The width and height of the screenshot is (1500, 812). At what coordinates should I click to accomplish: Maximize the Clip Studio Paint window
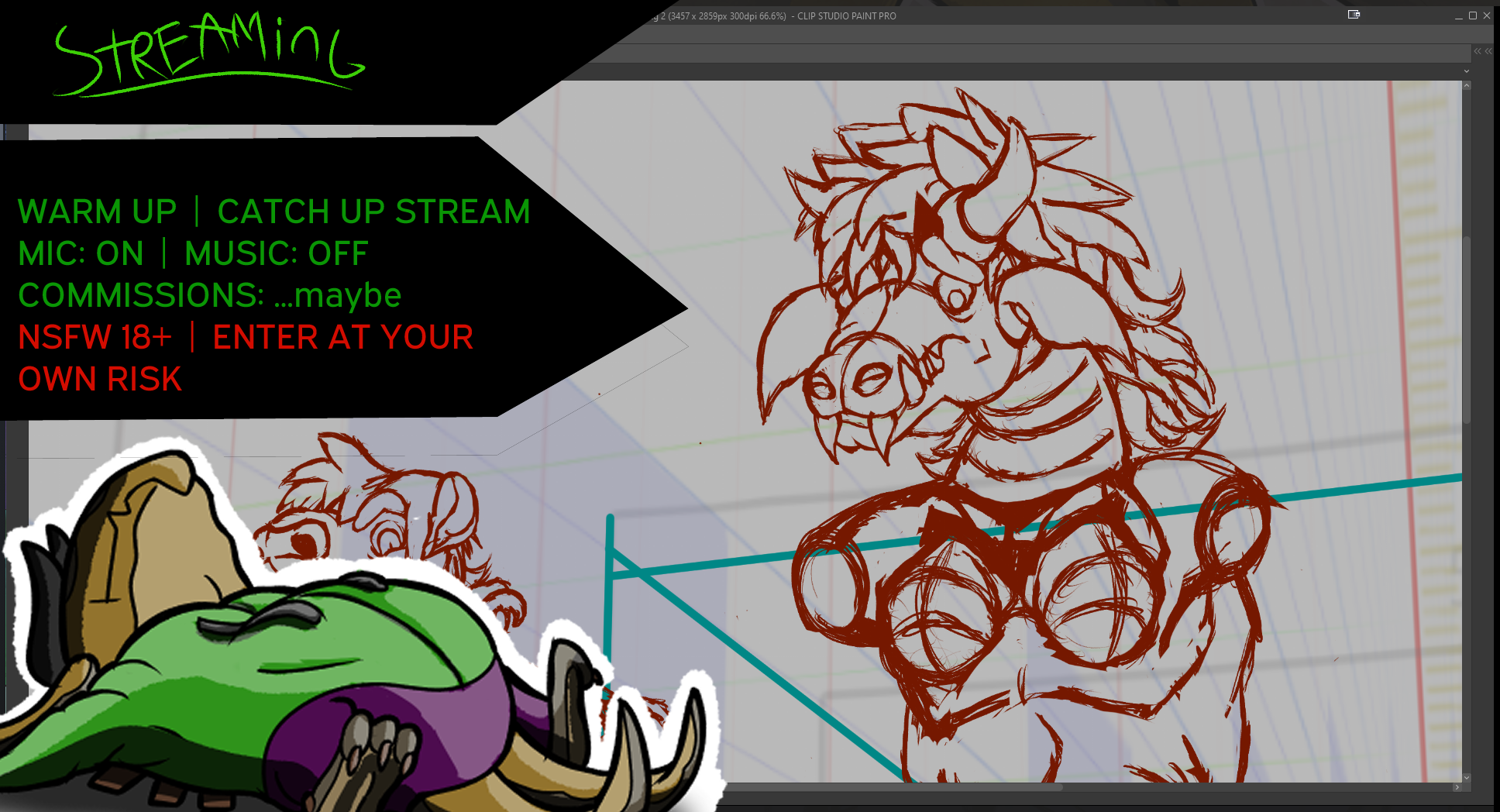(x=1473, y=15)
